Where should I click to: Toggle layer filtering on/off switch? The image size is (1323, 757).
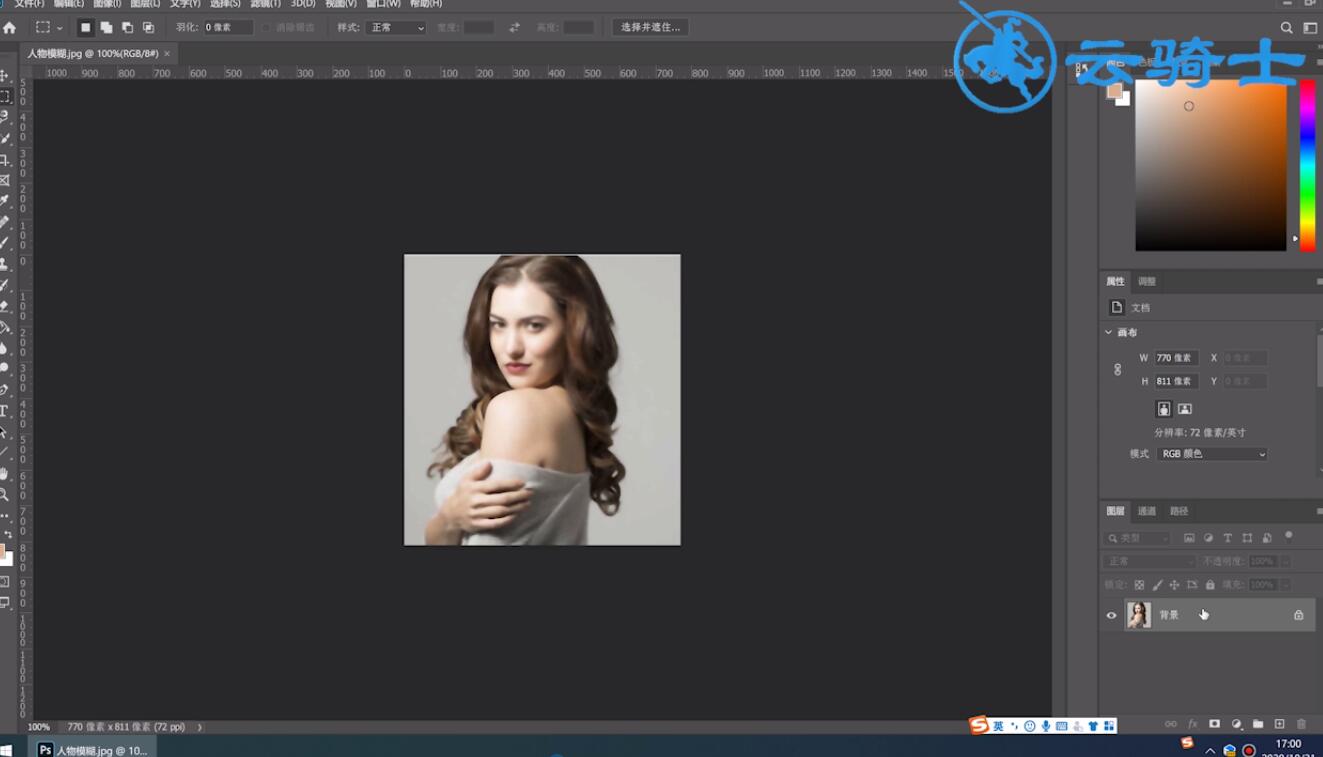tap(1289, 536)
